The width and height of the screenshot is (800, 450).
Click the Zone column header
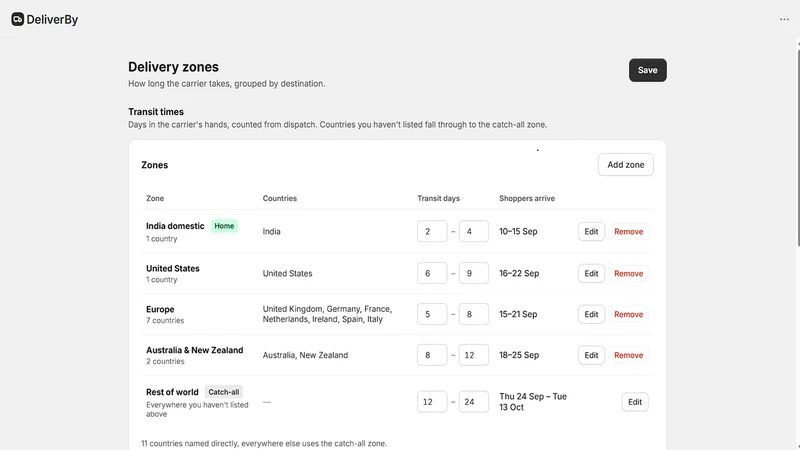[155, 198]
